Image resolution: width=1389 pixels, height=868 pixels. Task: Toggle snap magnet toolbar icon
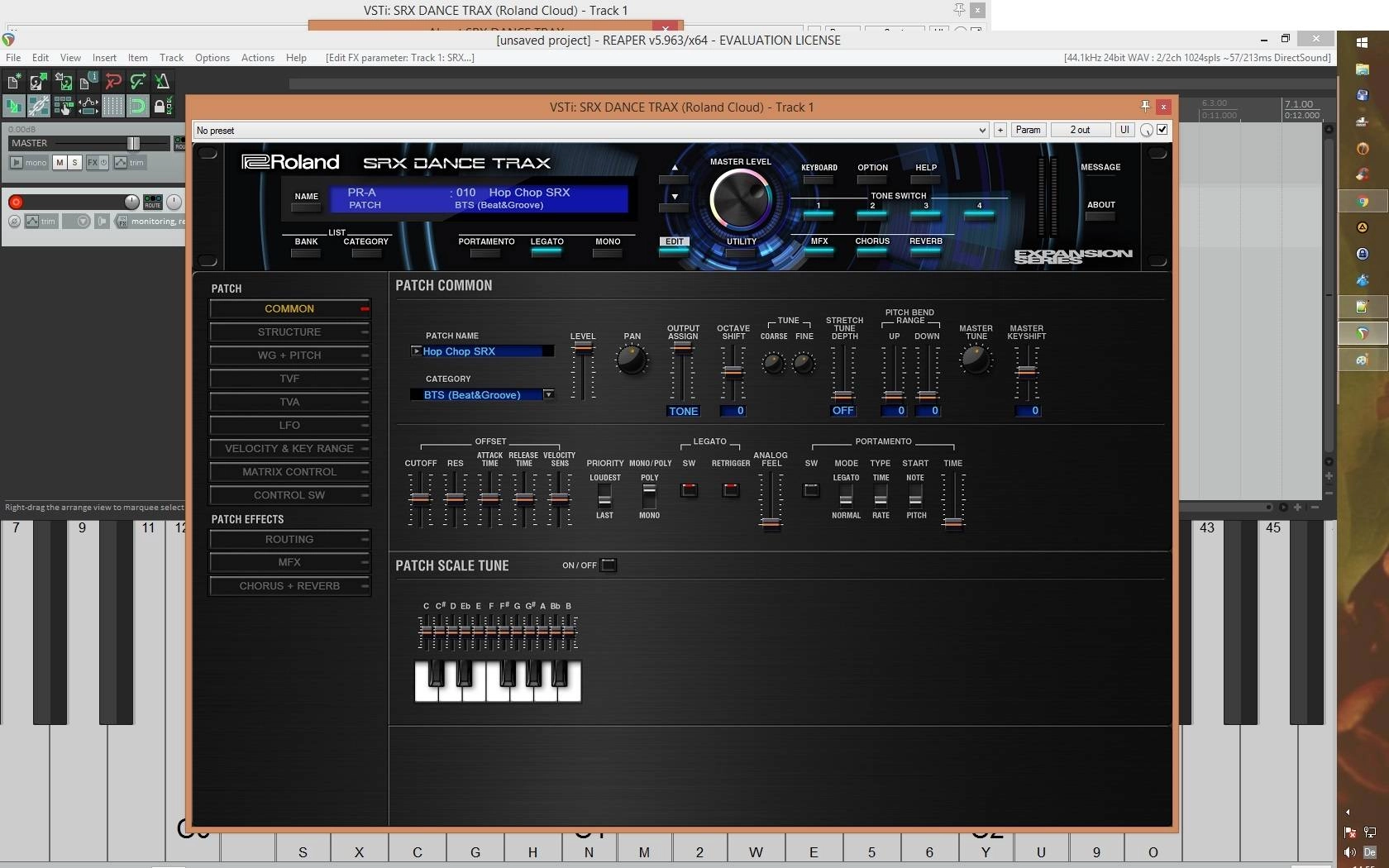pos(137,106)
